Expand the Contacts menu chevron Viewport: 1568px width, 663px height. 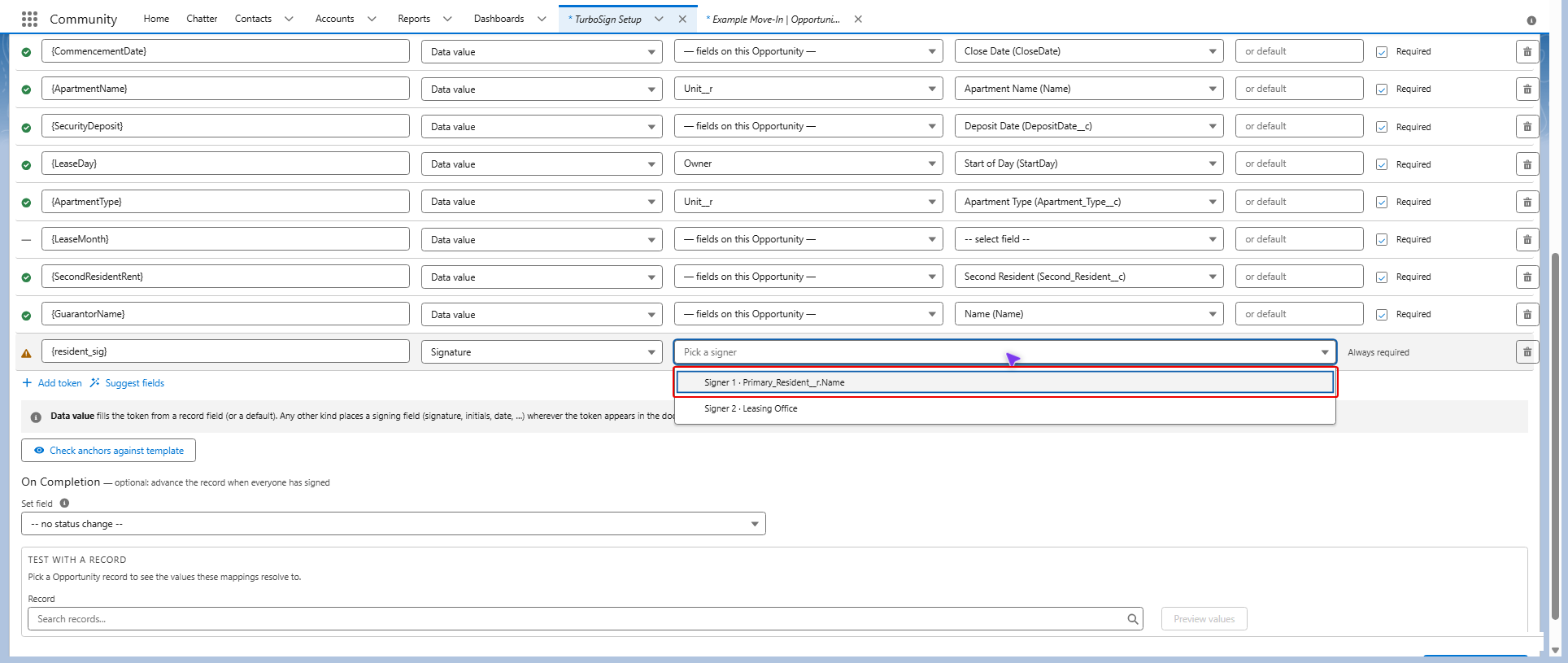289,19
